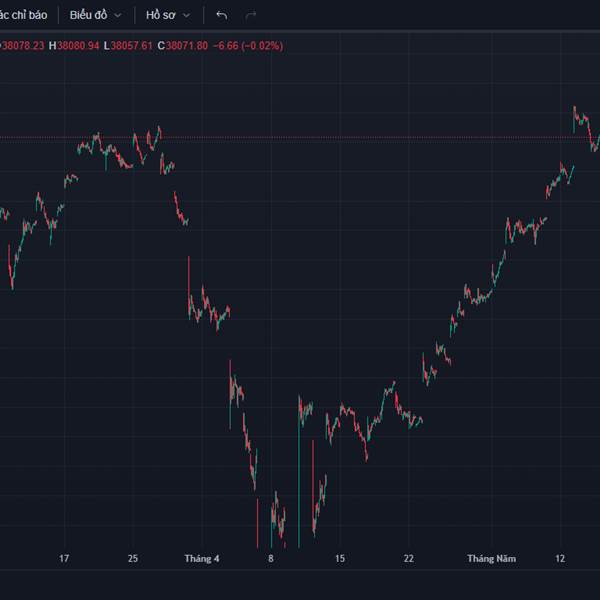
Task: Click the 12 date label on time axis
Action: (x=560, y=558)
